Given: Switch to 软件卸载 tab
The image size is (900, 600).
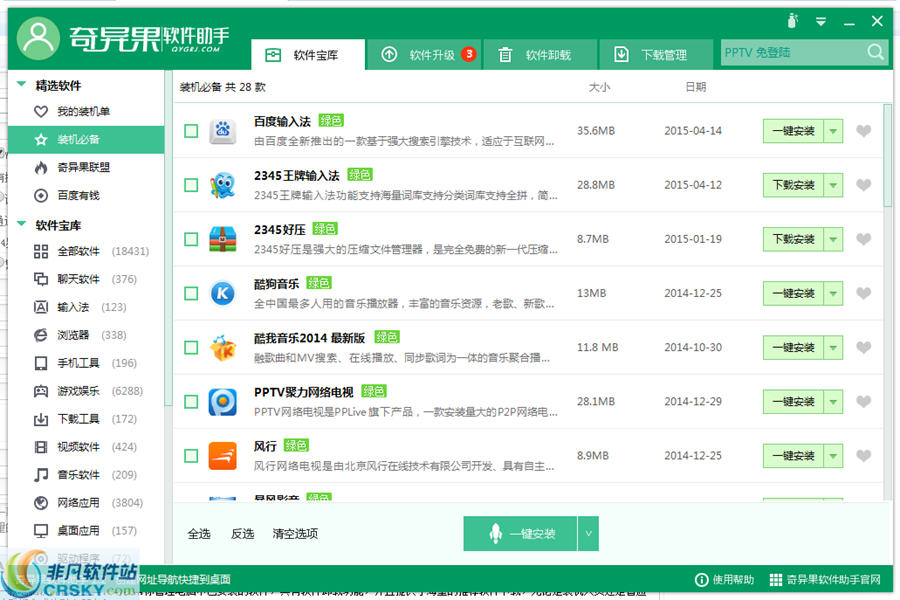Looking at the screenshot, I should point(540,55).
